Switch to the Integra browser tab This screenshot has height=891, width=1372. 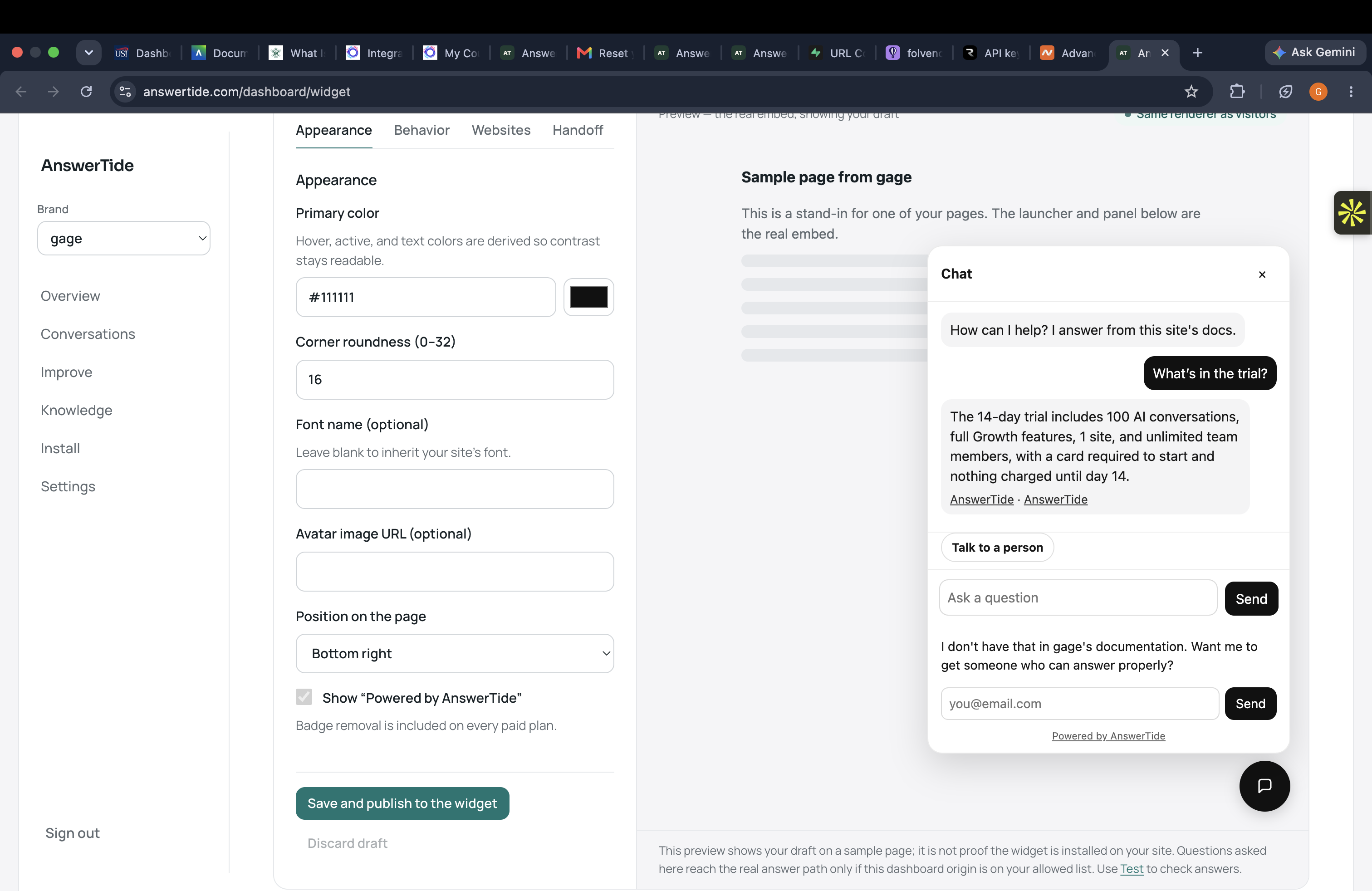[x=374, y=53]
